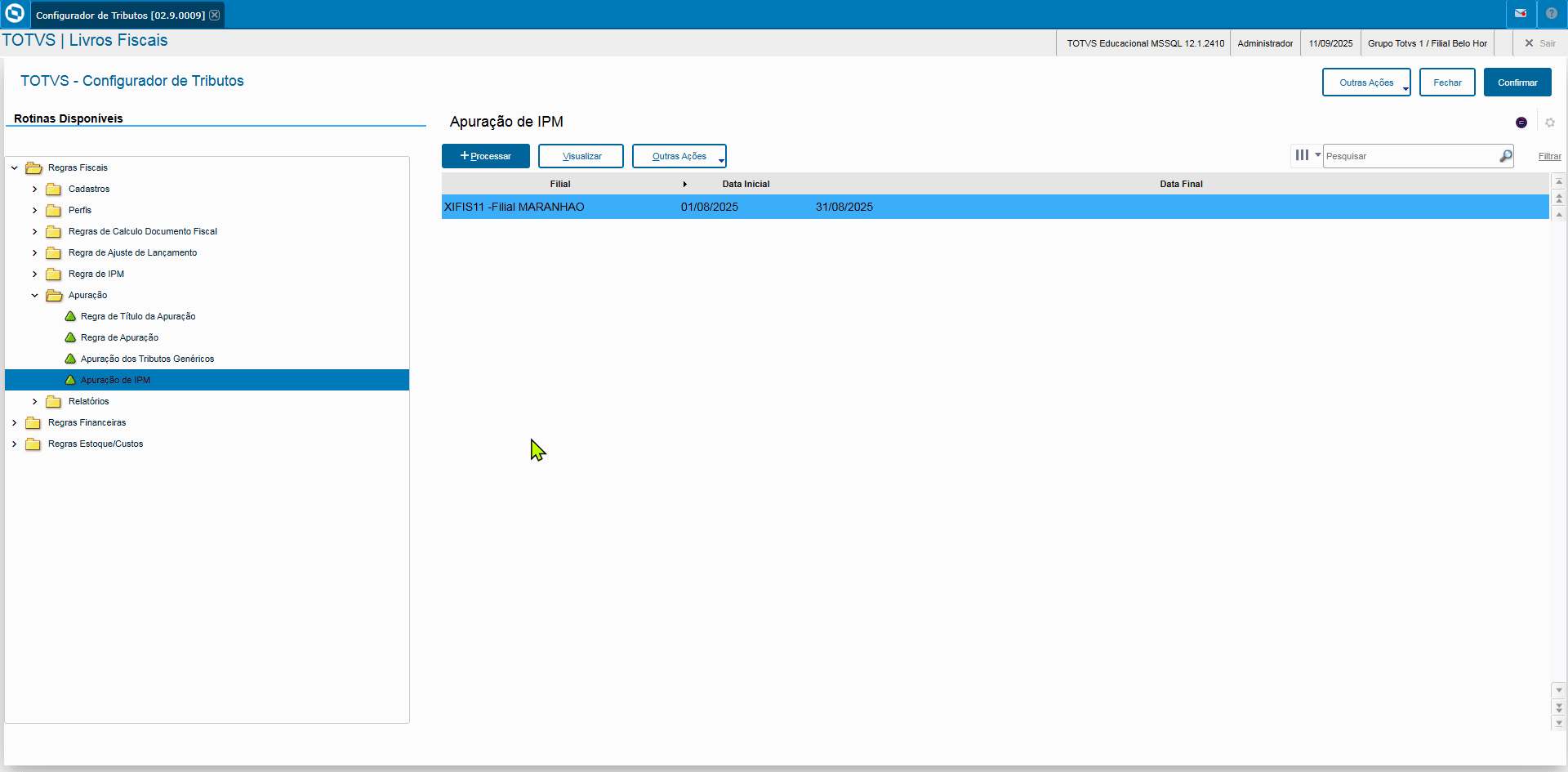Jump to first row with top scroll arrow
The height and width of the screenshot is (772, 1568).
pyautogui.click(x=1559, y=181)
